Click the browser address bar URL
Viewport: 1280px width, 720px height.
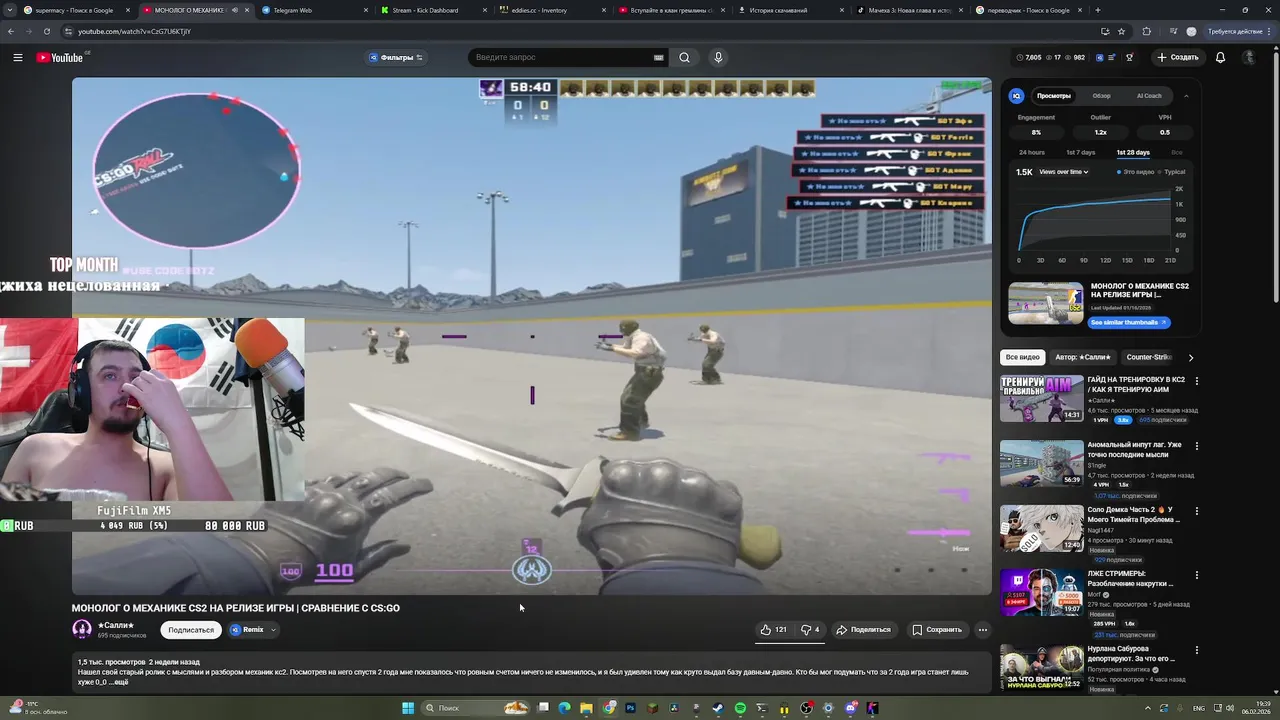tap(134, 31)
